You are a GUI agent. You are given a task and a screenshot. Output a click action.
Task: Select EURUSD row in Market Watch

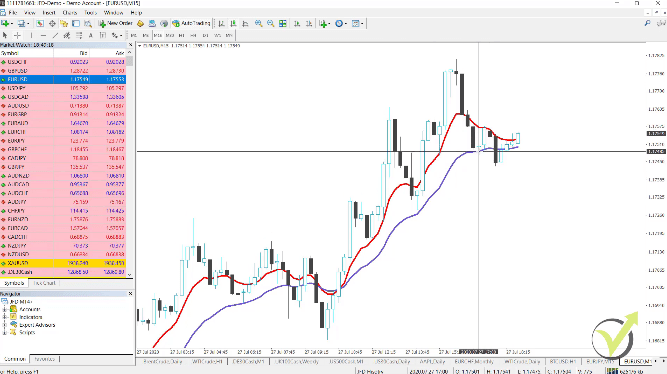63,80
